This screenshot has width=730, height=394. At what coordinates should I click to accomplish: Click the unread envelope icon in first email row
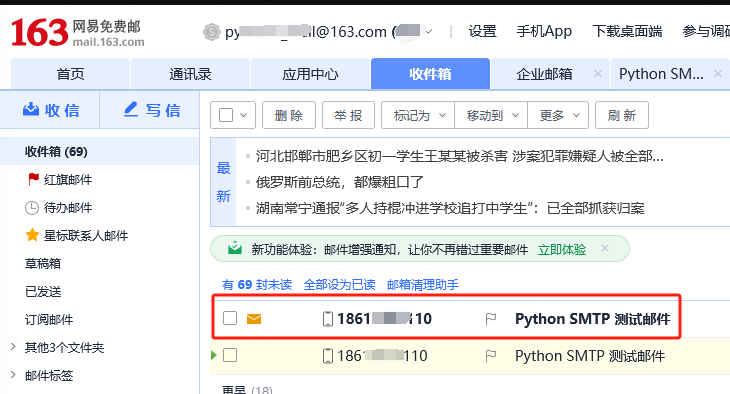click(254, 319)
